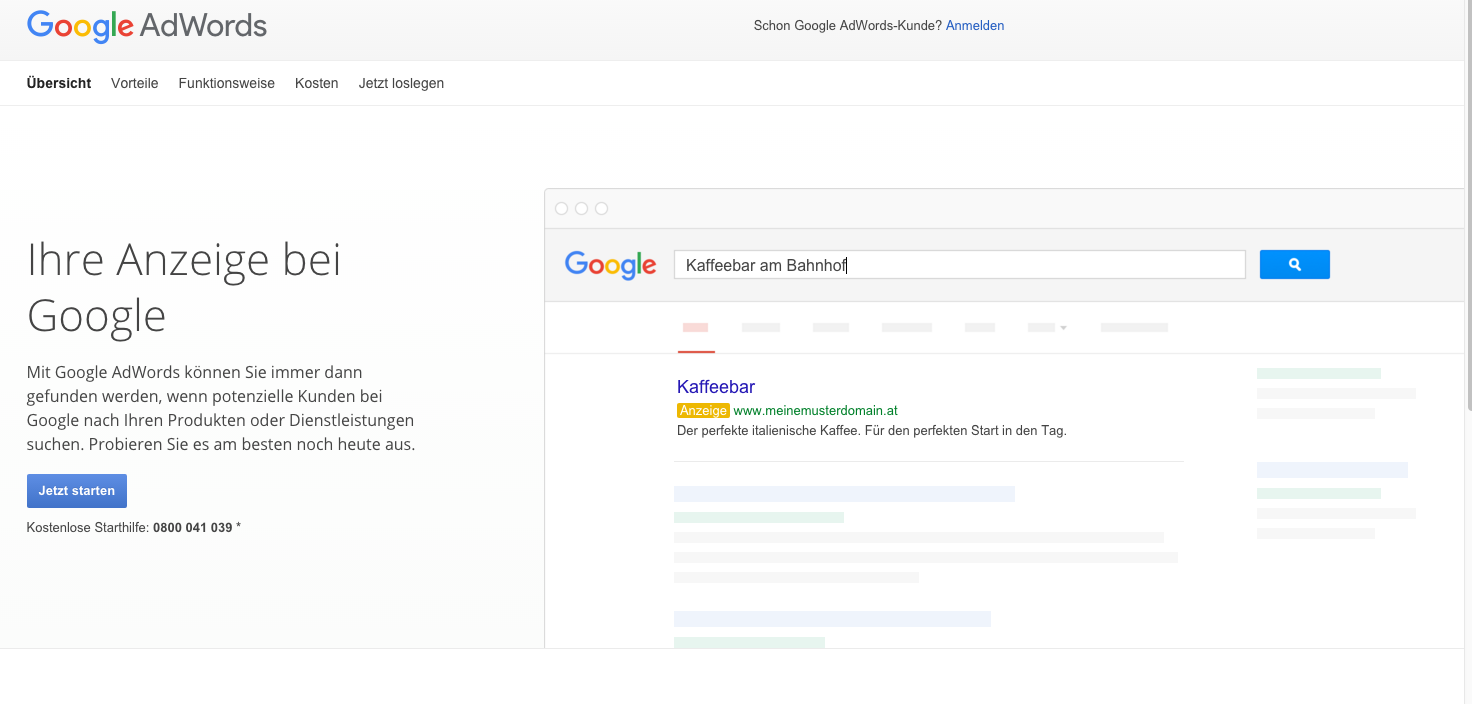Click the Schon Google AdWords-Kunde? text
Viewport: 1472px width, 704px height.
(848, 26)
